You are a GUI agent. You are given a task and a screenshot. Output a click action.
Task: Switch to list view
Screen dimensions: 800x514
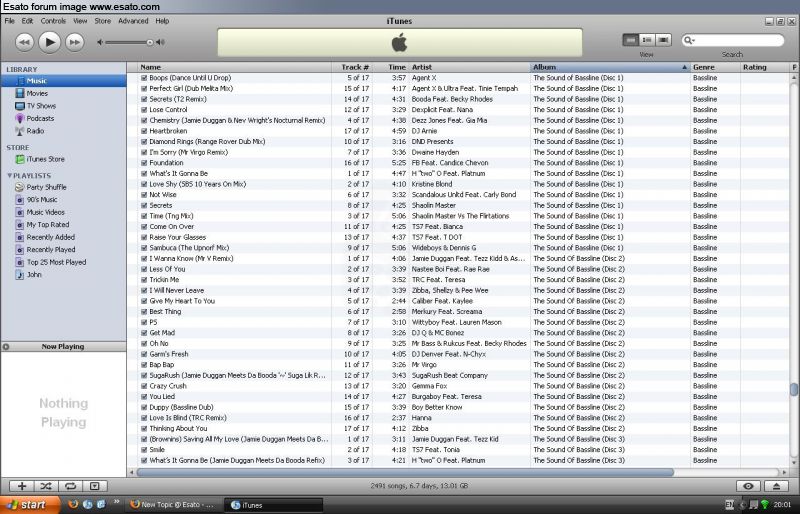631,40
